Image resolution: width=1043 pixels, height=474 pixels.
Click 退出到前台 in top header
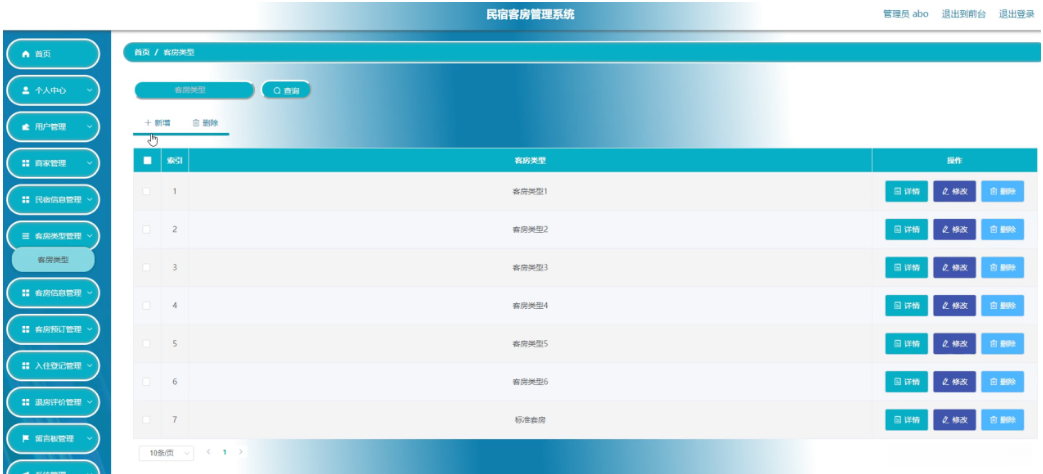tap(964, 14)
